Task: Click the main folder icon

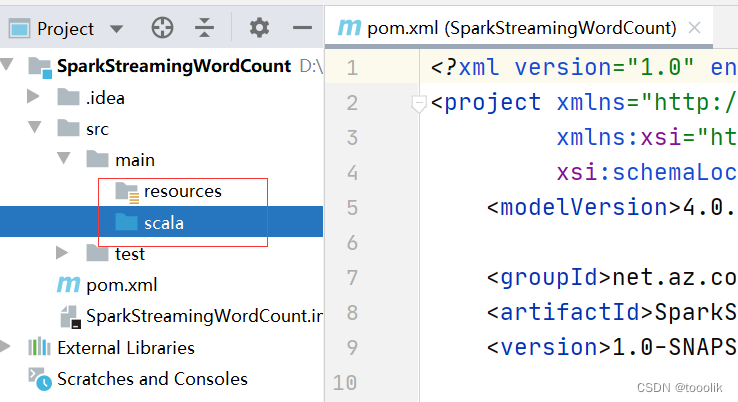Action: (x=97, y=159)
